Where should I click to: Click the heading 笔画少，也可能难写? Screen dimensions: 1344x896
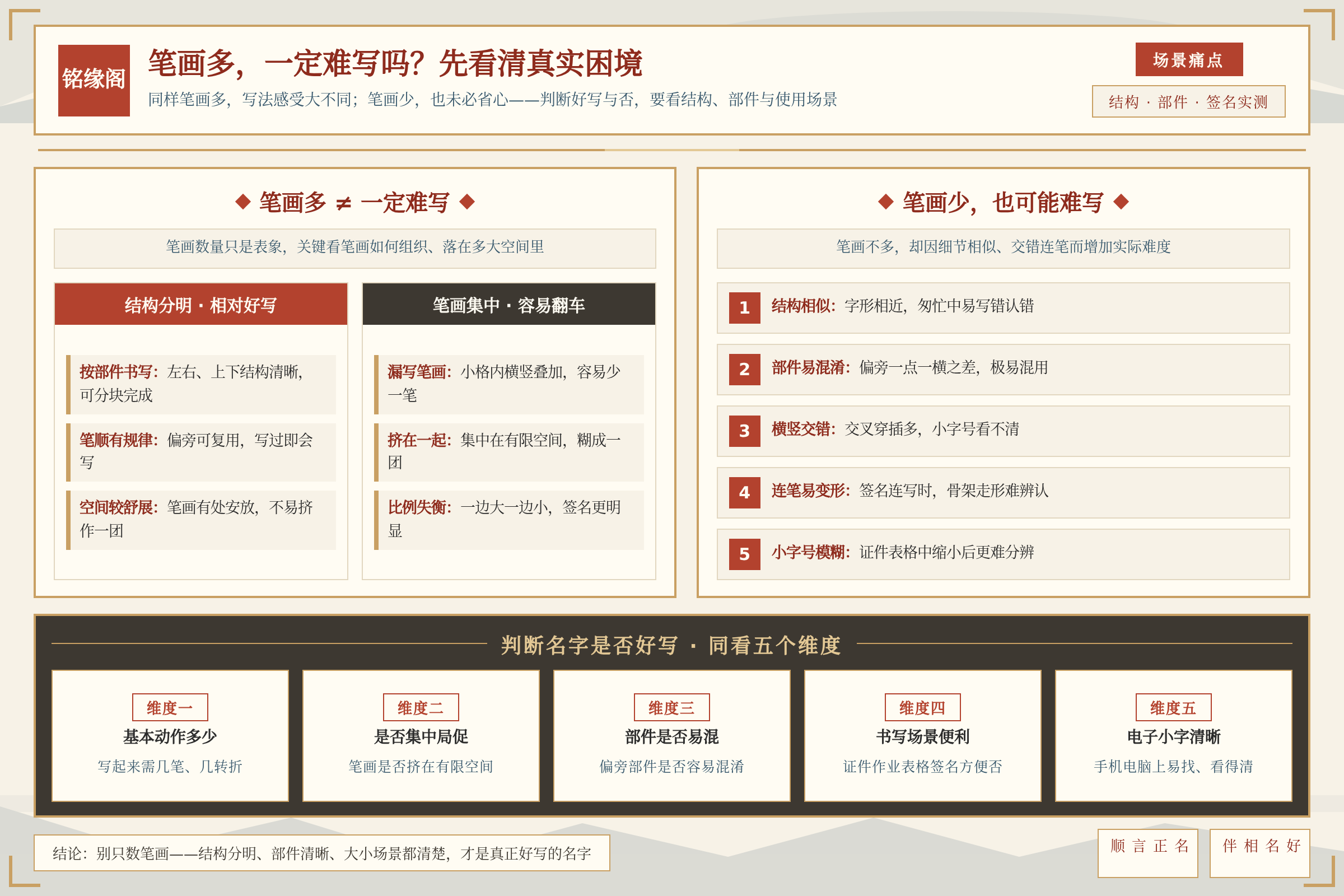click(1004, 202)
